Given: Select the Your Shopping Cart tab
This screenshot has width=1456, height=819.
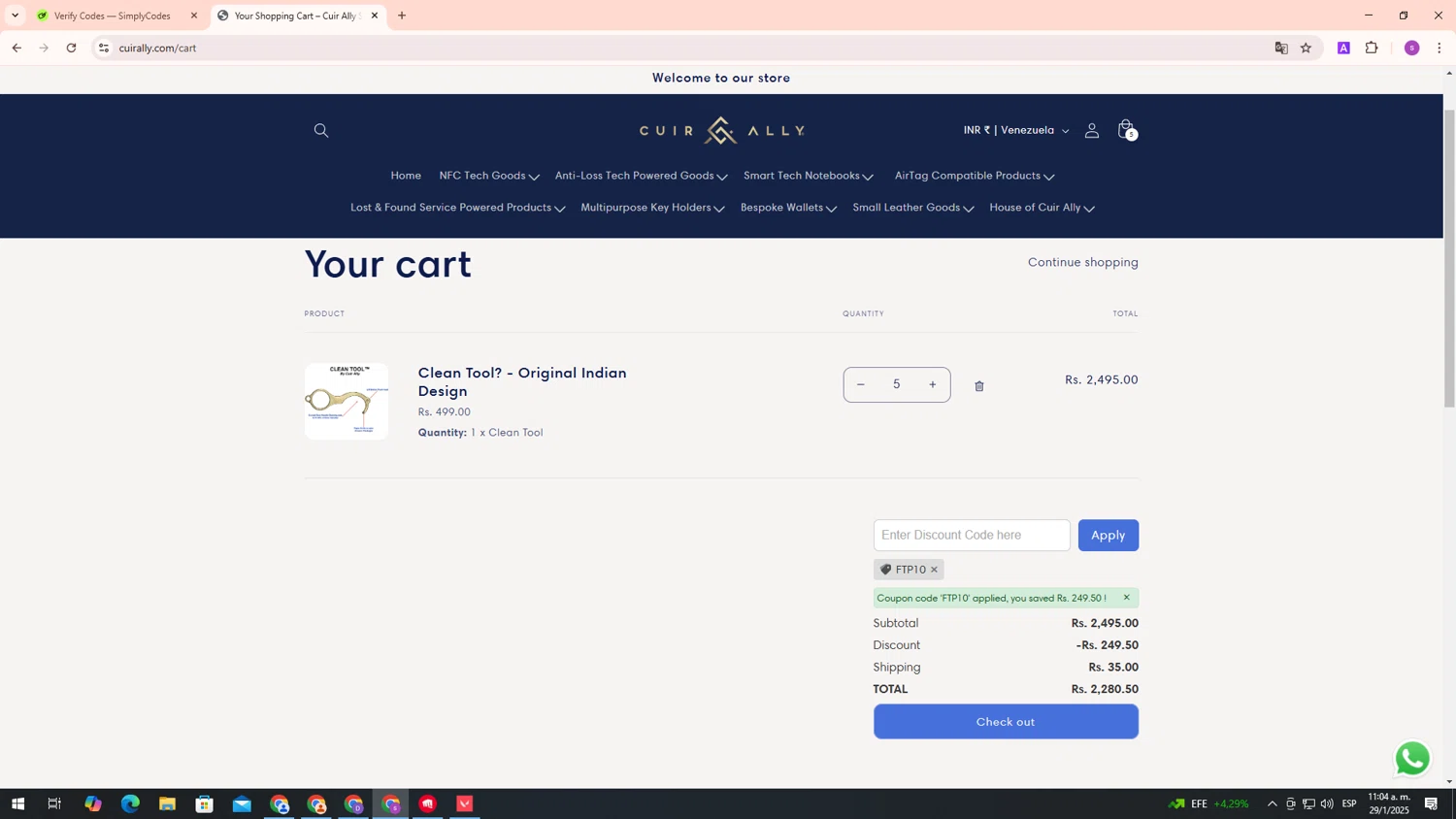Looking at the screenshot, I should (296, 16).
